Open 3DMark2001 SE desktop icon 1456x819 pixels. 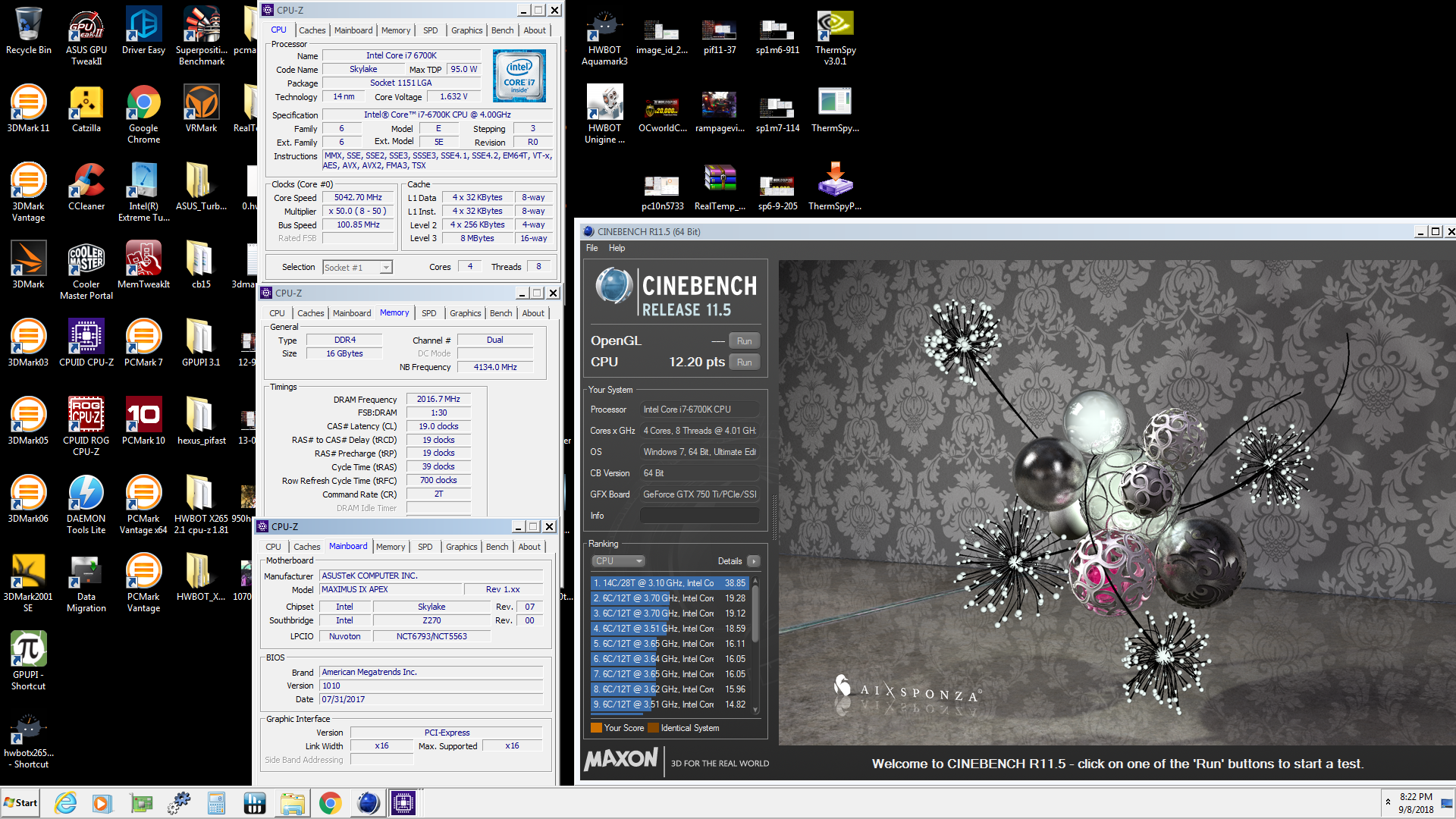pyautogui.click(x=28, y=584)
